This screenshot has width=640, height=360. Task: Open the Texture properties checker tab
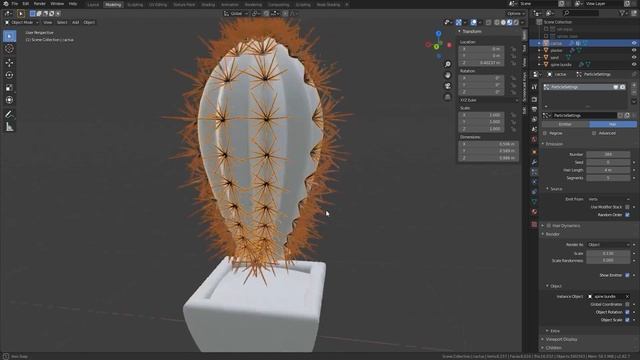coord(534,224)
